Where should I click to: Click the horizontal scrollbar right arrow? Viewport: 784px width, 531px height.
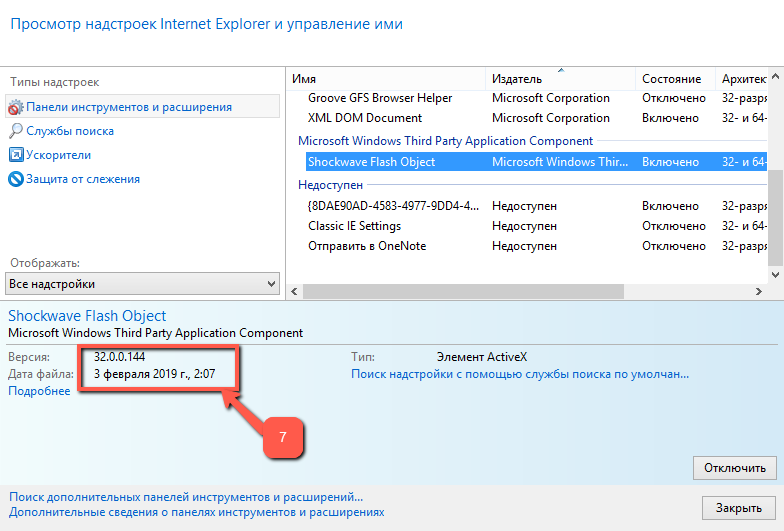click(758, 292)
